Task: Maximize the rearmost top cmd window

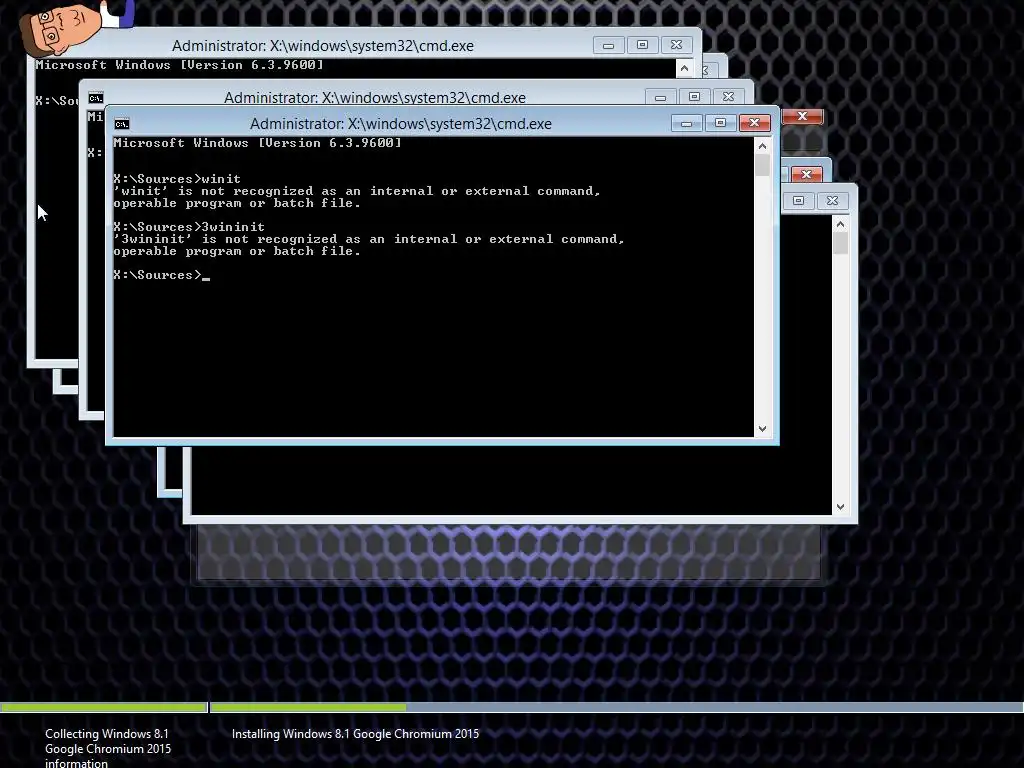Action: [642, 45]
